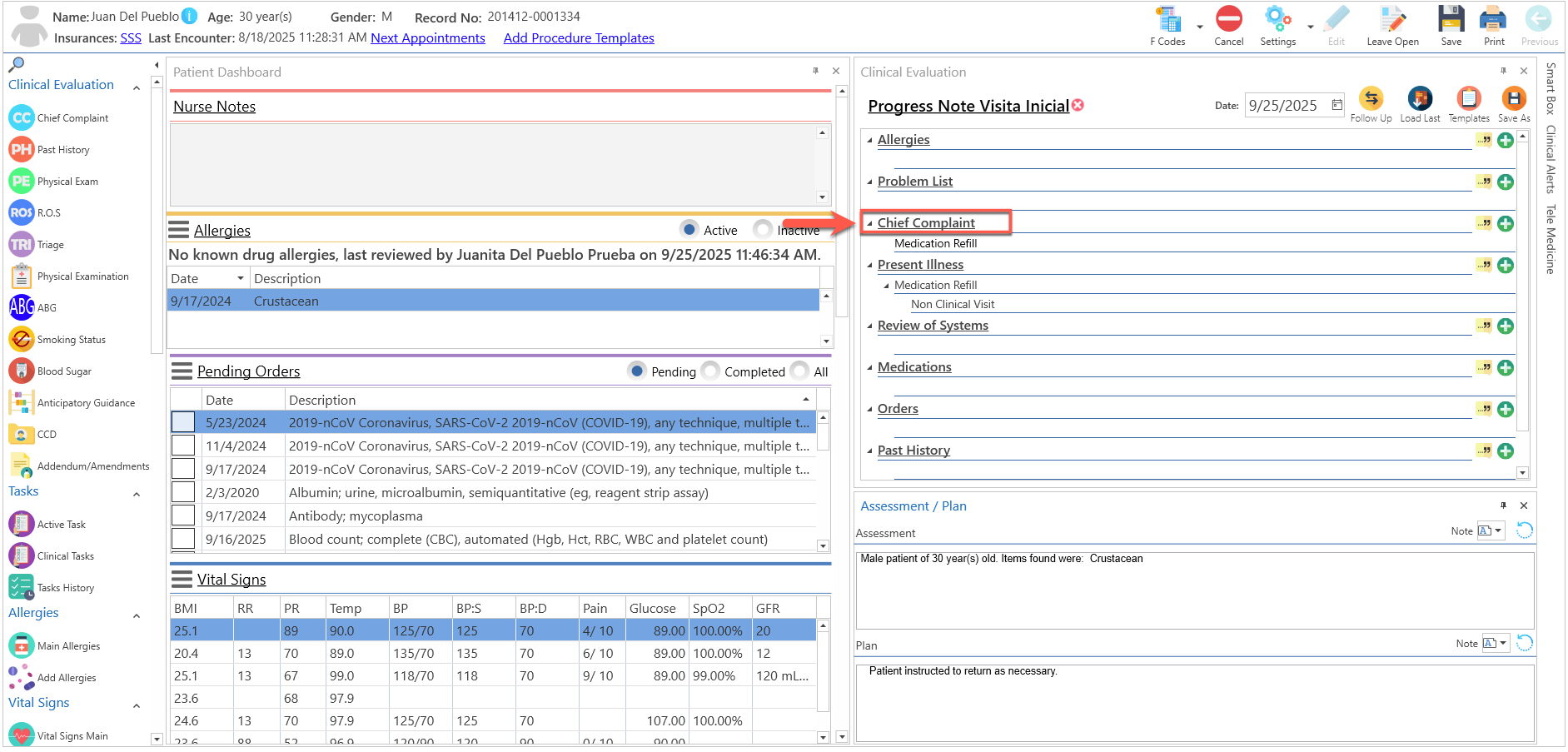Select the Completed orders radio button
The height and width of the screenshot is (752, 1568).
[710, 371]
